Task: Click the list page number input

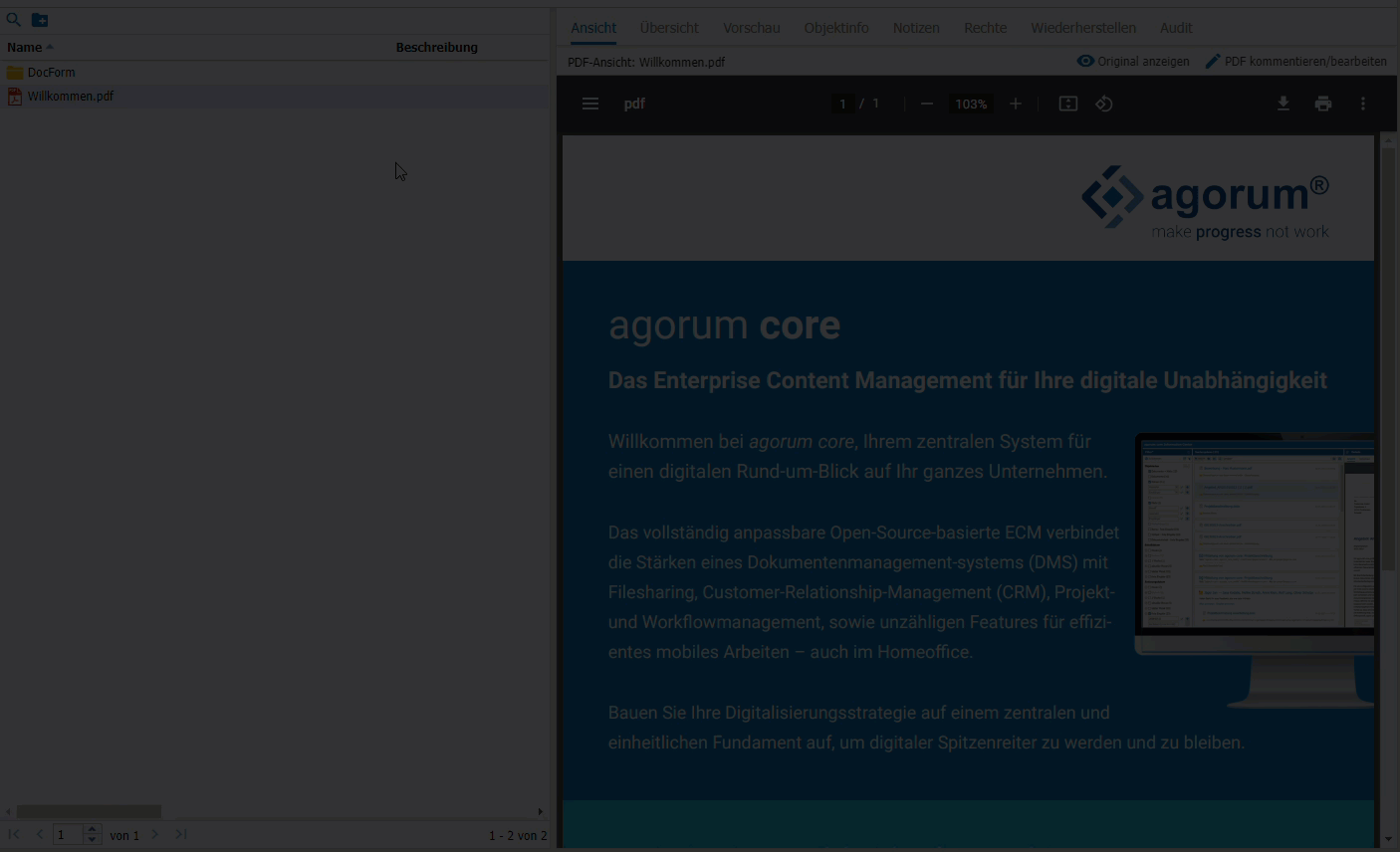Action: click(69, 835)
